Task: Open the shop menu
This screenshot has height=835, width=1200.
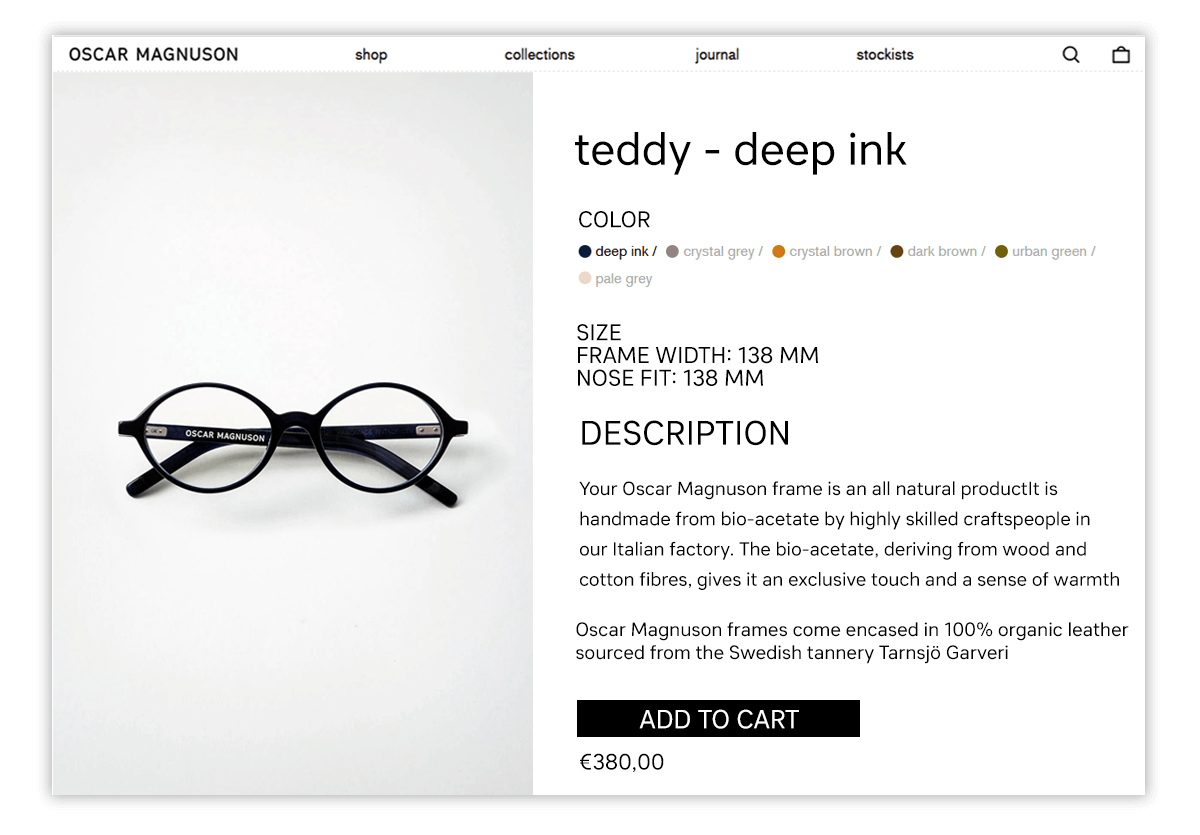Action: 371,55
